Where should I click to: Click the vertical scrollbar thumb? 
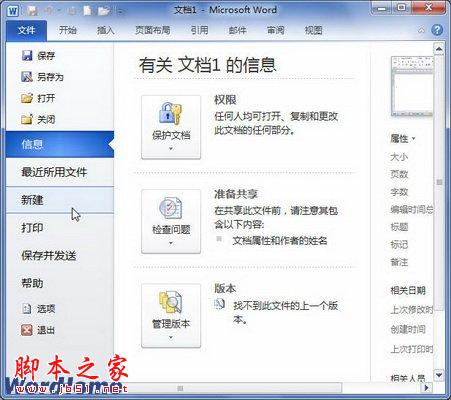pyautogui.click(x=439, y=182)
